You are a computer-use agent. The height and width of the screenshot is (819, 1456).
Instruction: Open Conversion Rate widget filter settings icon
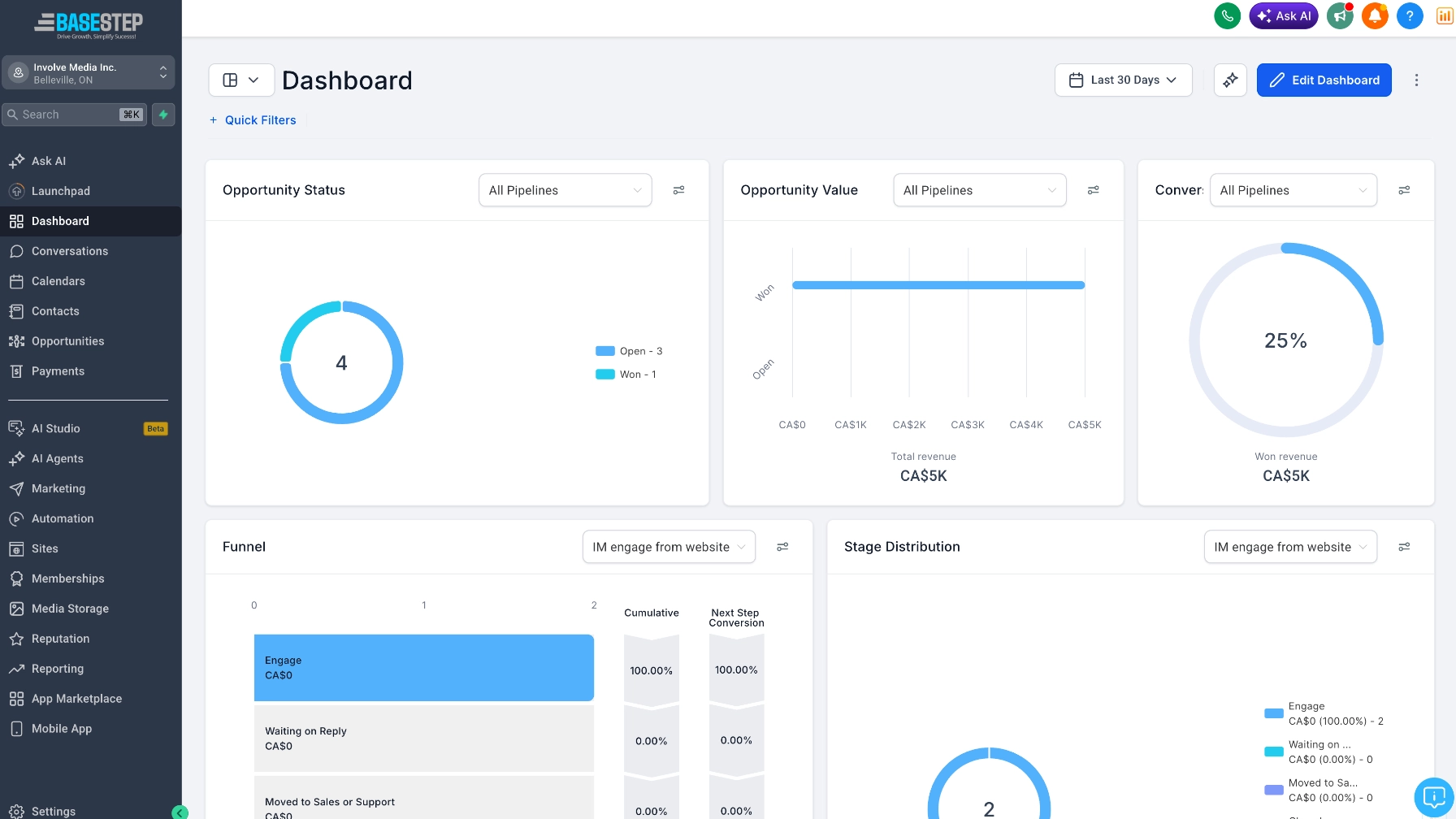1404,190
